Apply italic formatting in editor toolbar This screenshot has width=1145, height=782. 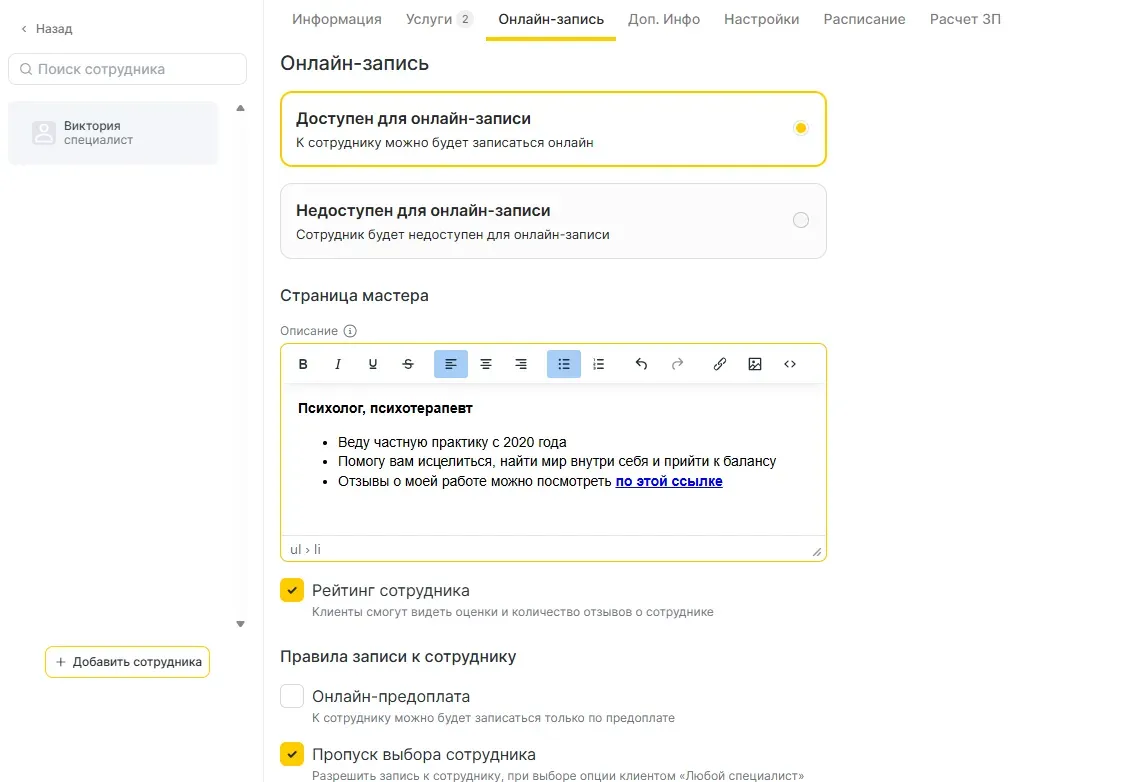(x=338, y=364)
